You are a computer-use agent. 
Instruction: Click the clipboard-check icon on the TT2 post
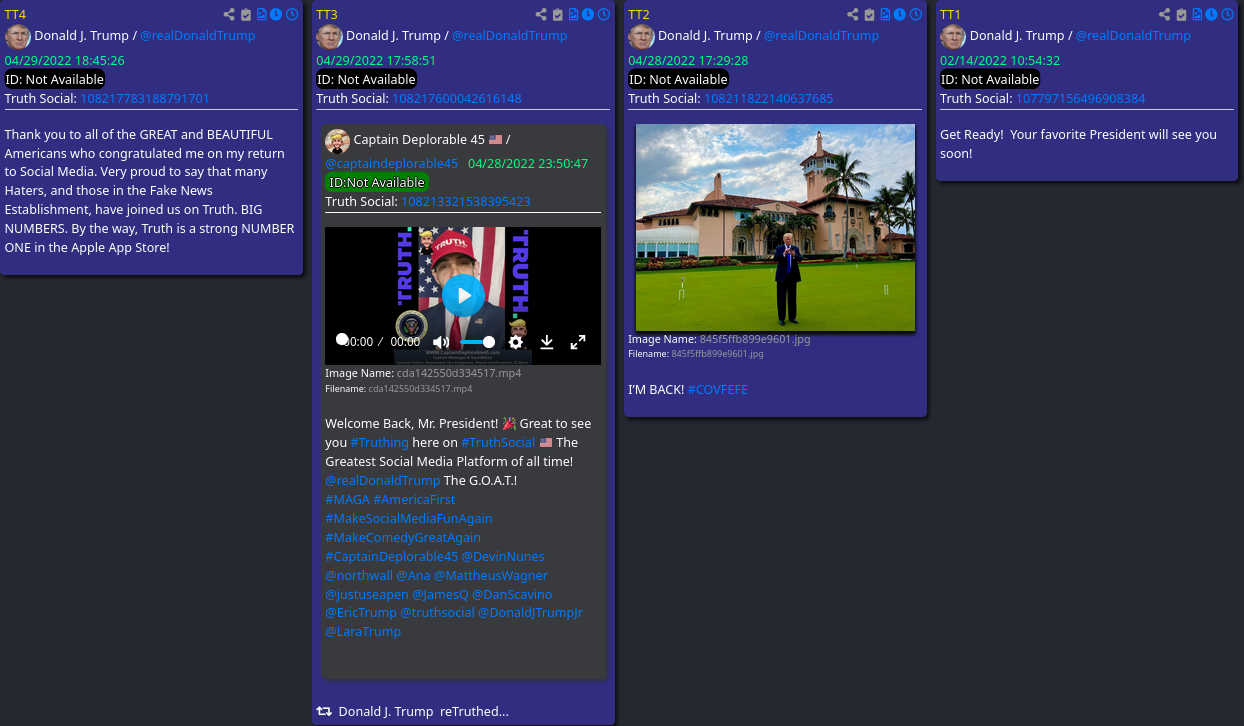point(870,15)
